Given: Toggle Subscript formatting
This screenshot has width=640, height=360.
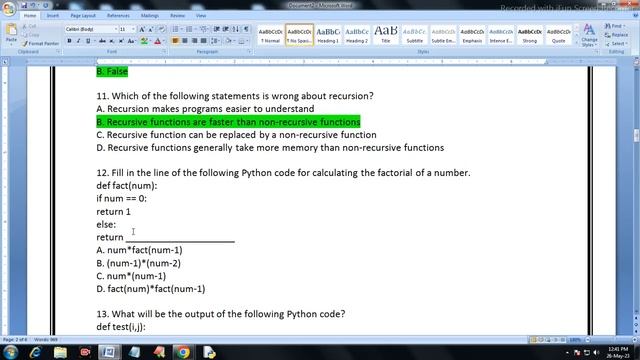Looking at the screenshot, I should (111, 41).
